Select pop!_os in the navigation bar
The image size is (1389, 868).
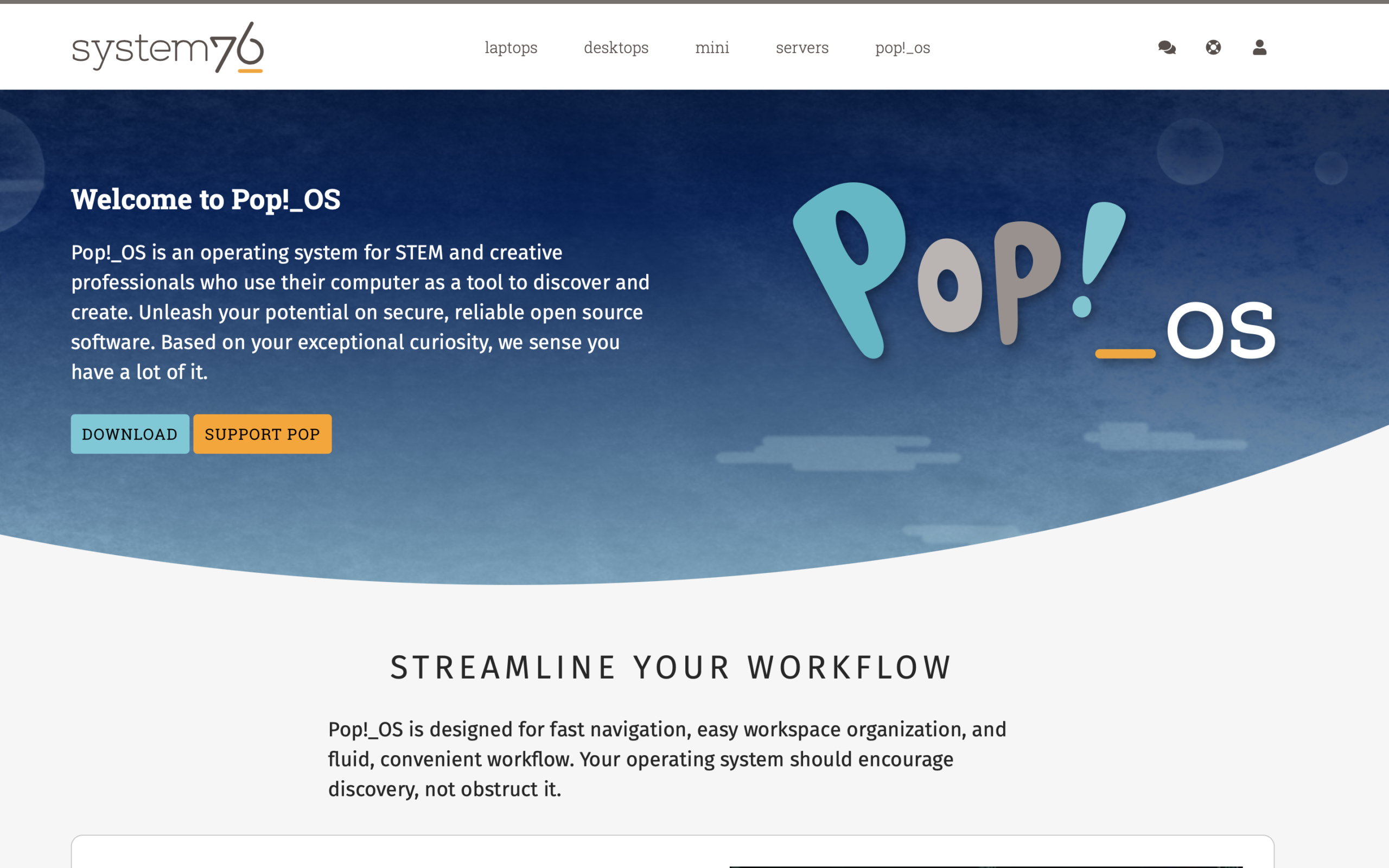(x=902, y=48)
